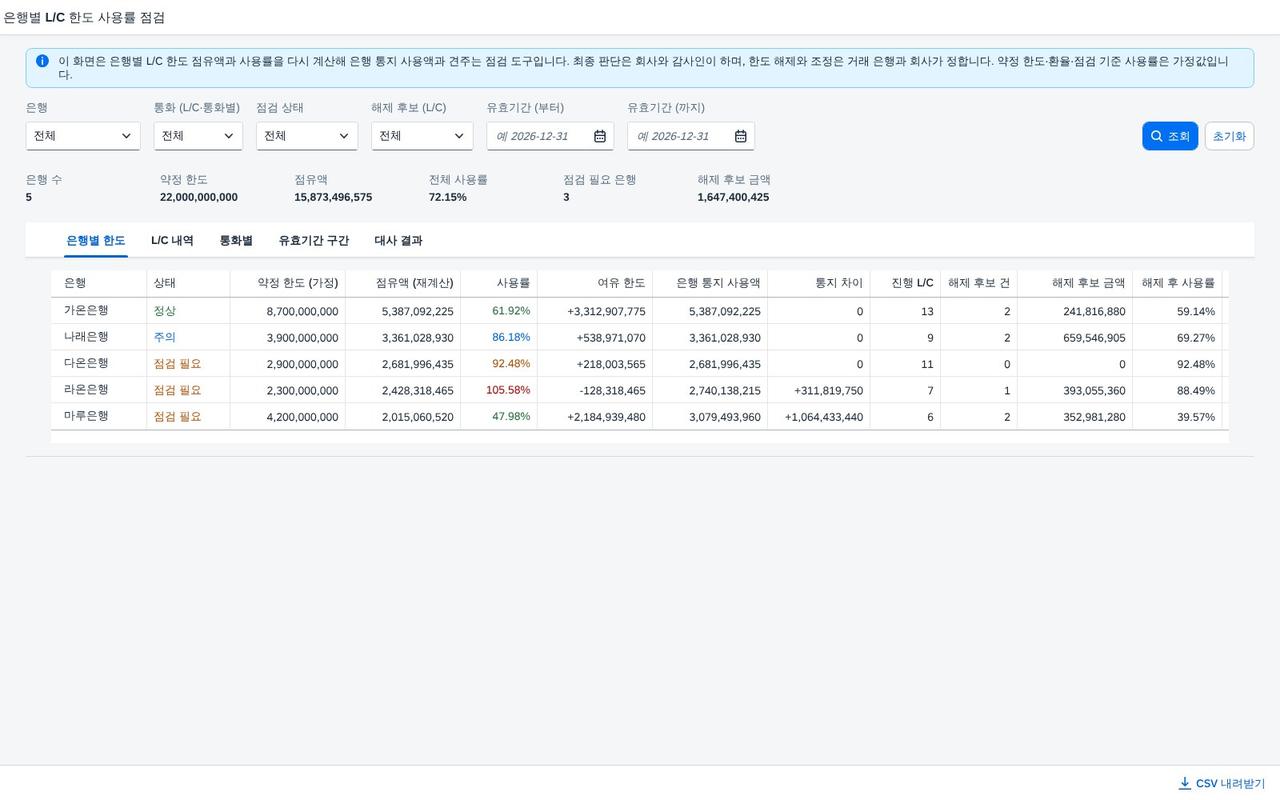Click the -128,318,465 spare limit value

pos(612,391)
